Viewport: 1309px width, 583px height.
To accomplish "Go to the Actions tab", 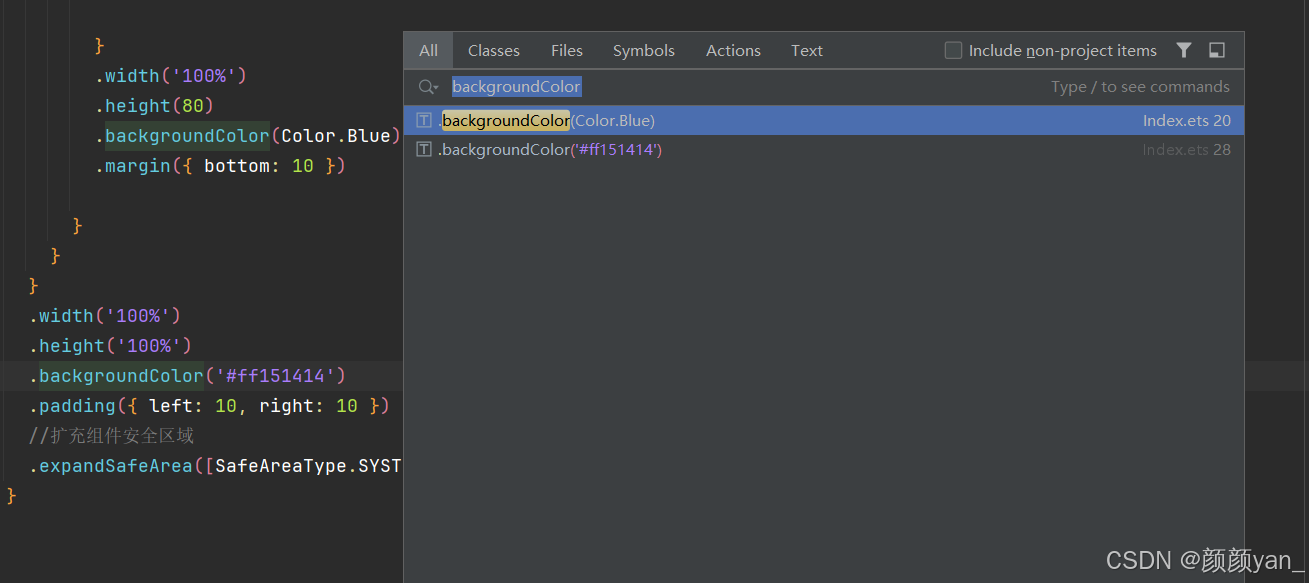I will [733, 50].
